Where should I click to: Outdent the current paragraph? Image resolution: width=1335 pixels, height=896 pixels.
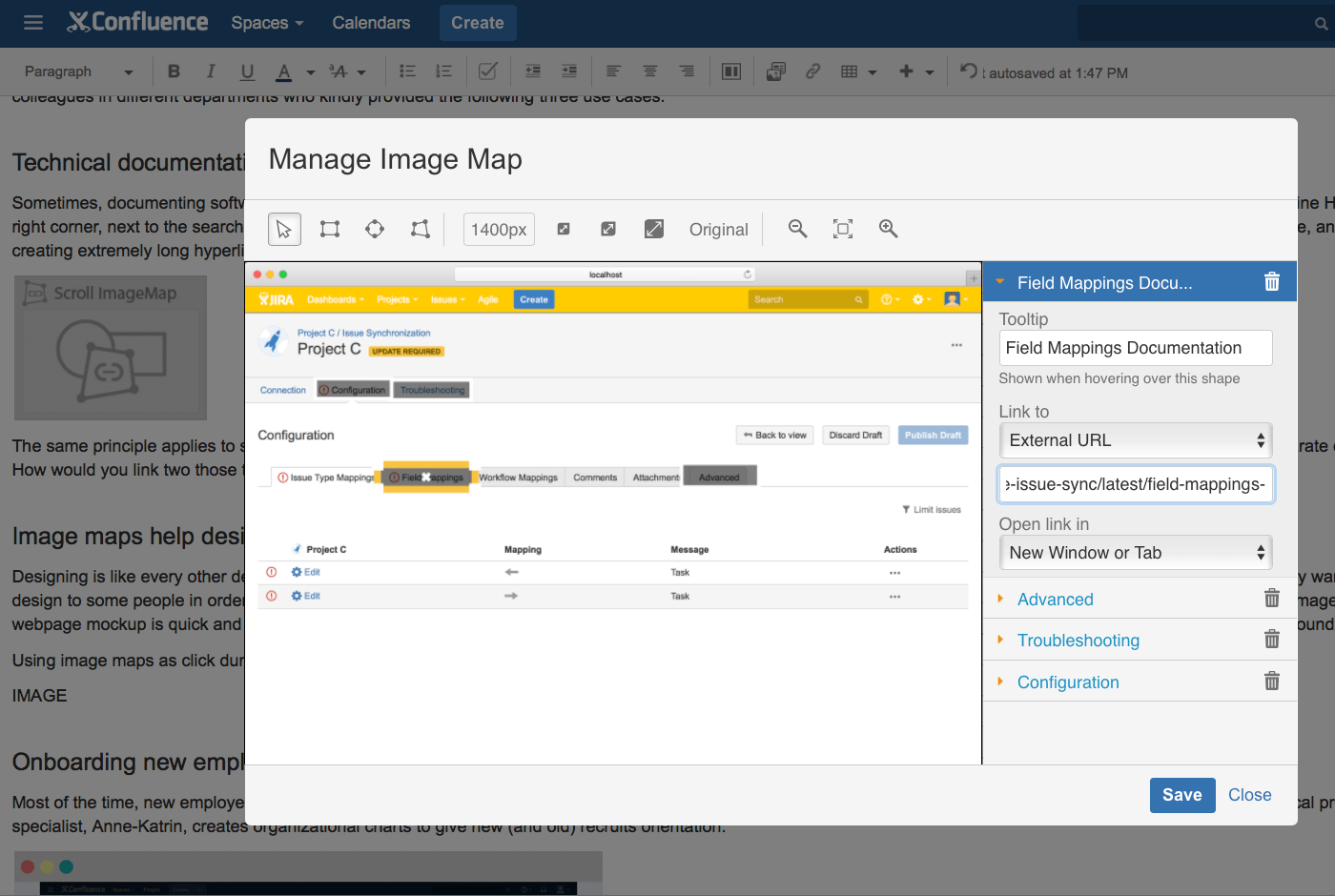pyautogui.click(x=533, y=71)
